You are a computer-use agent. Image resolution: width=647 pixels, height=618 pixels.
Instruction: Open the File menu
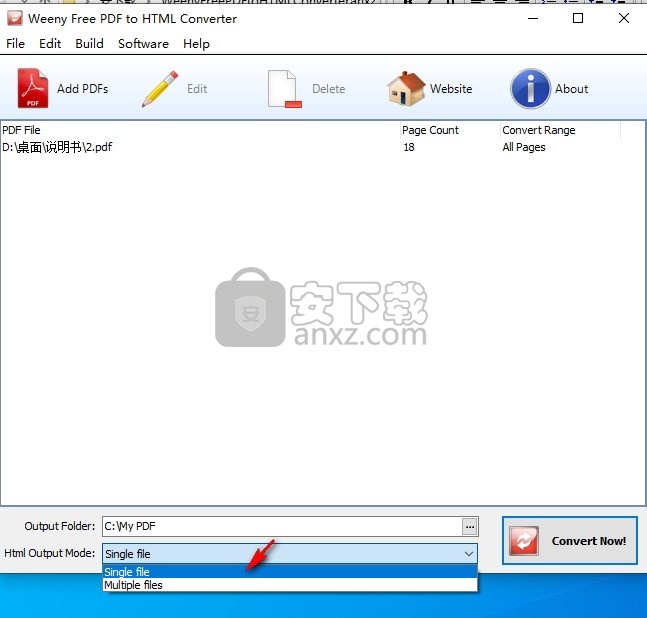[15, 44]
